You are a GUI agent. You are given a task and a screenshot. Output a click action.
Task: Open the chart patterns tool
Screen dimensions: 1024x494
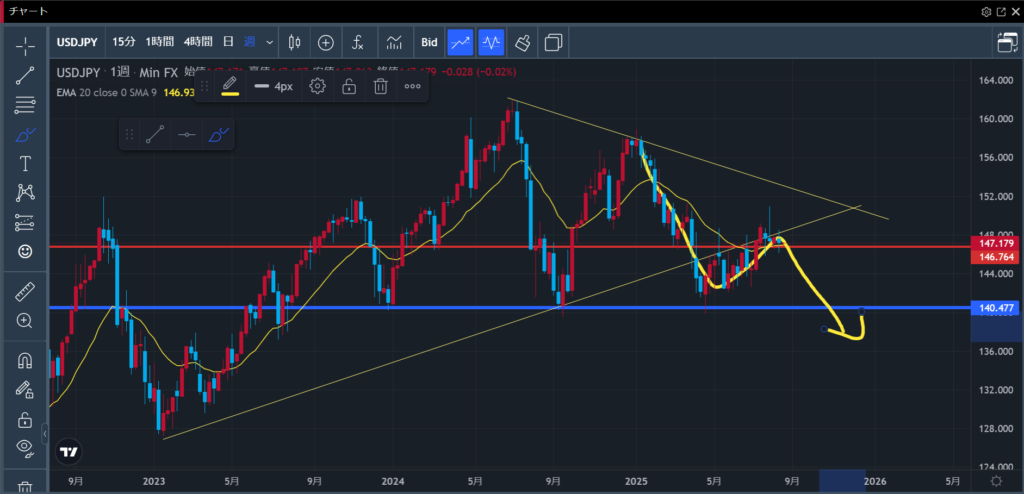pyautogui.click(x=25, y=193)
